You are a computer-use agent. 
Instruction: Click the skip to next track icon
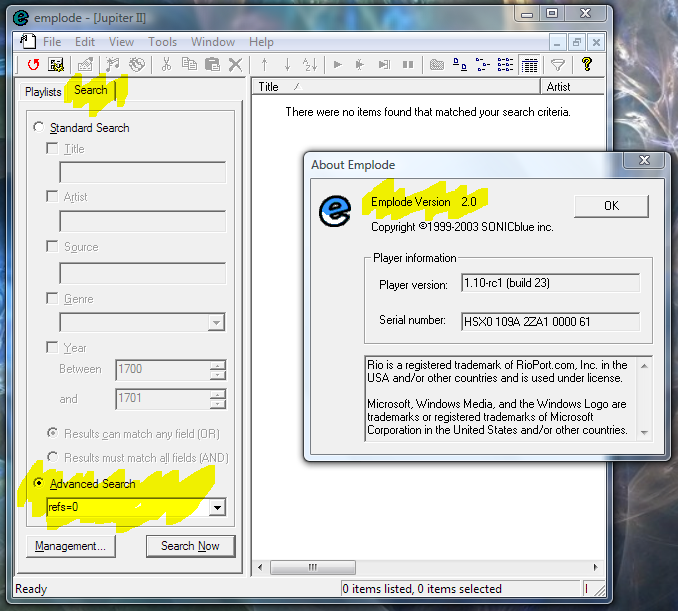[x=384, y=65]
